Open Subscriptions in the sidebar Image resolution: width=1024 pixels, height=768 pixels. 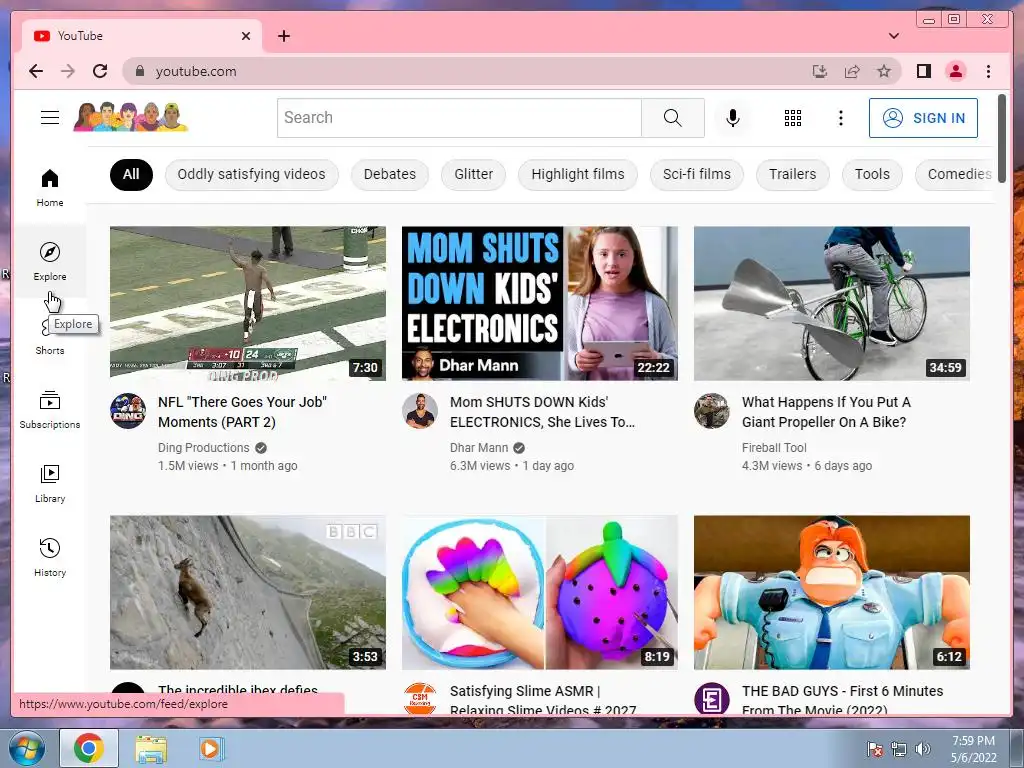[50, 409]
